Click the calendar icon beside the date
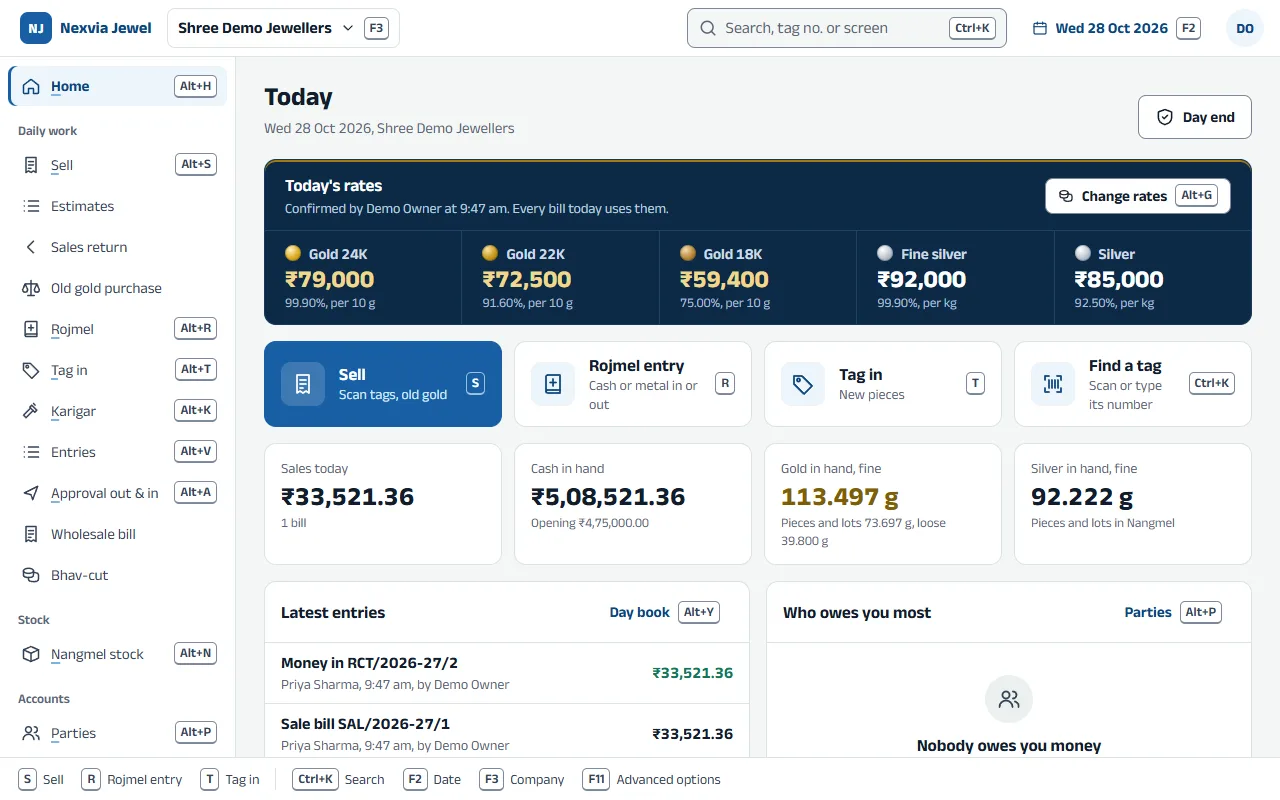Viewport: 1280px width, 800px height. pyautogui.click(x=1040, y=28)
